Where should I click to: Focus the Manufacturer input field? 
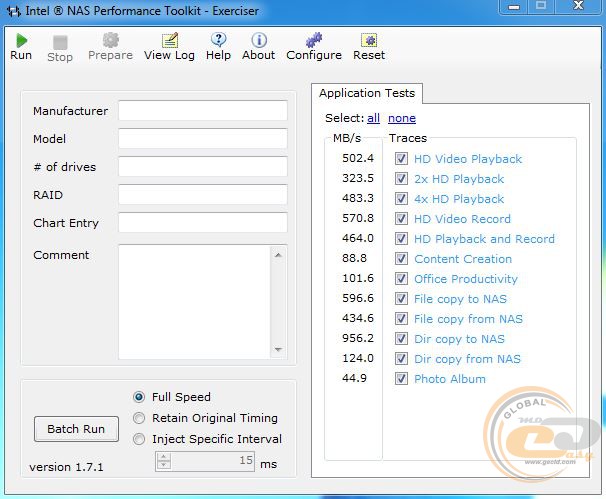(203, 111)
